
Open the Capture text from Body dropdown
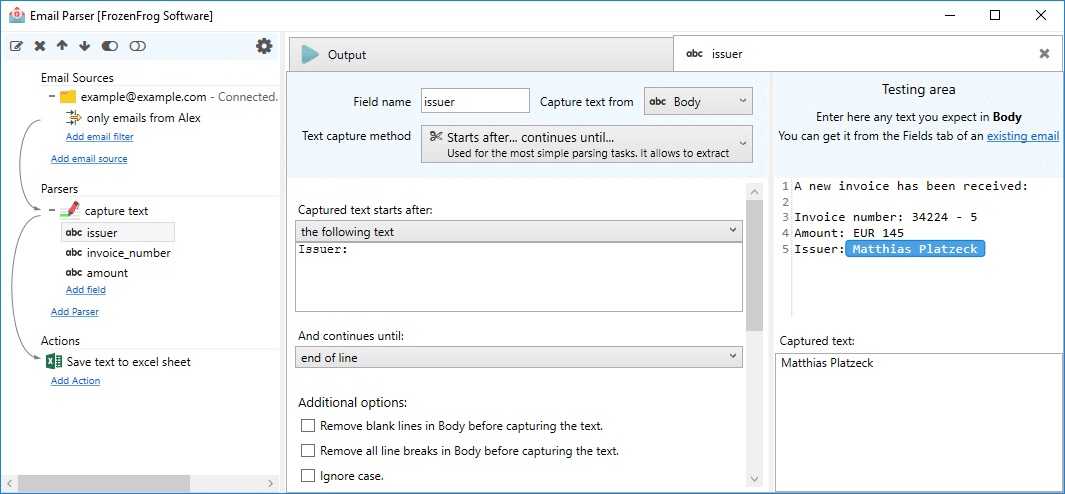[698, 102]
